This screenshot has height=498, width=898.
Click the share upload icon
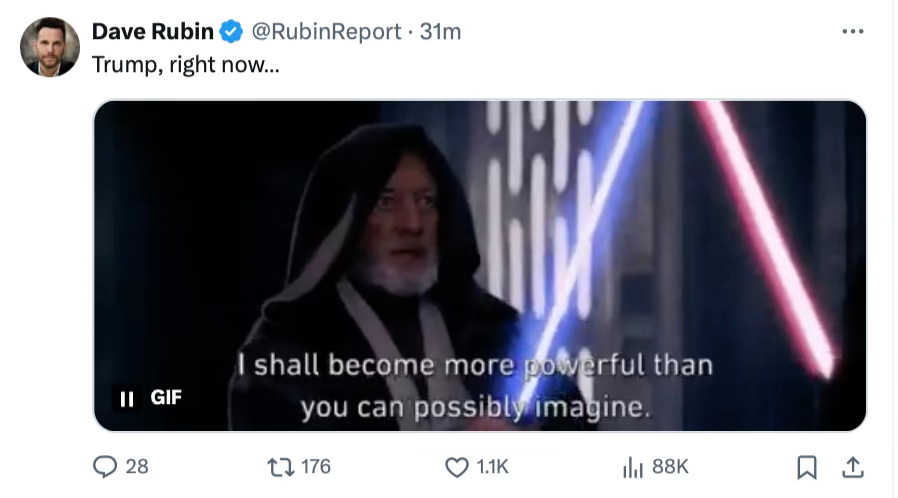853,467
